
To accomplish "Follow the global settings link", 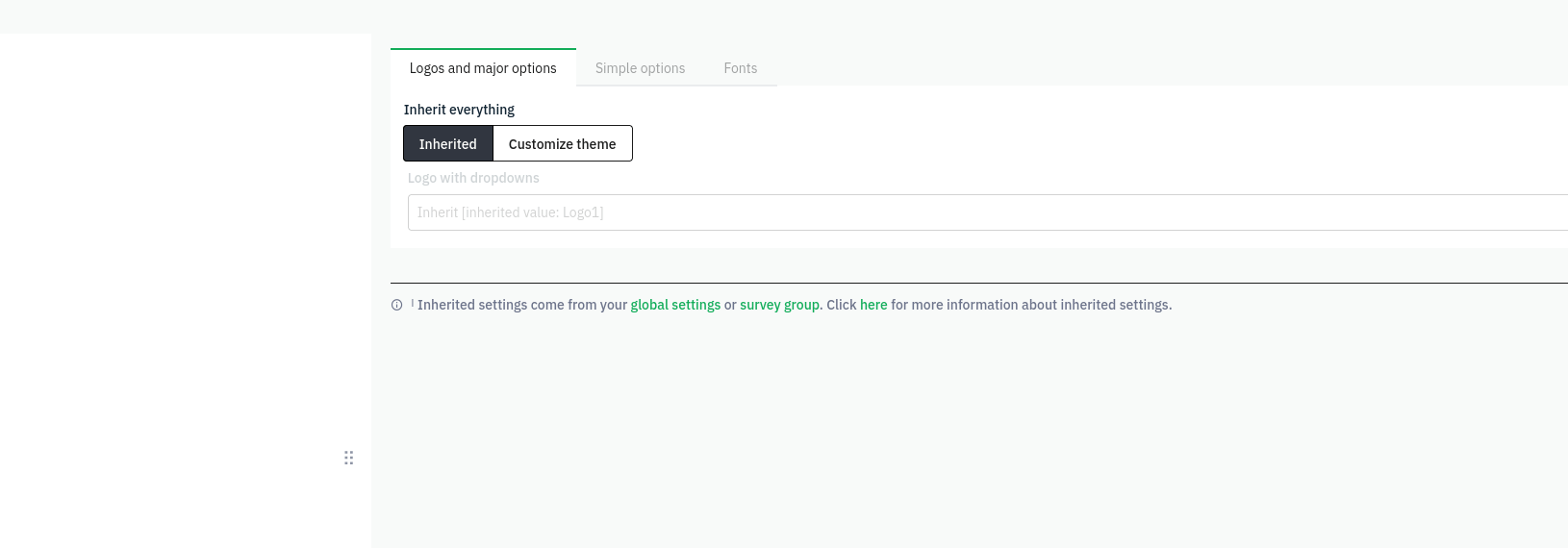I will click(x=675, y=305).
